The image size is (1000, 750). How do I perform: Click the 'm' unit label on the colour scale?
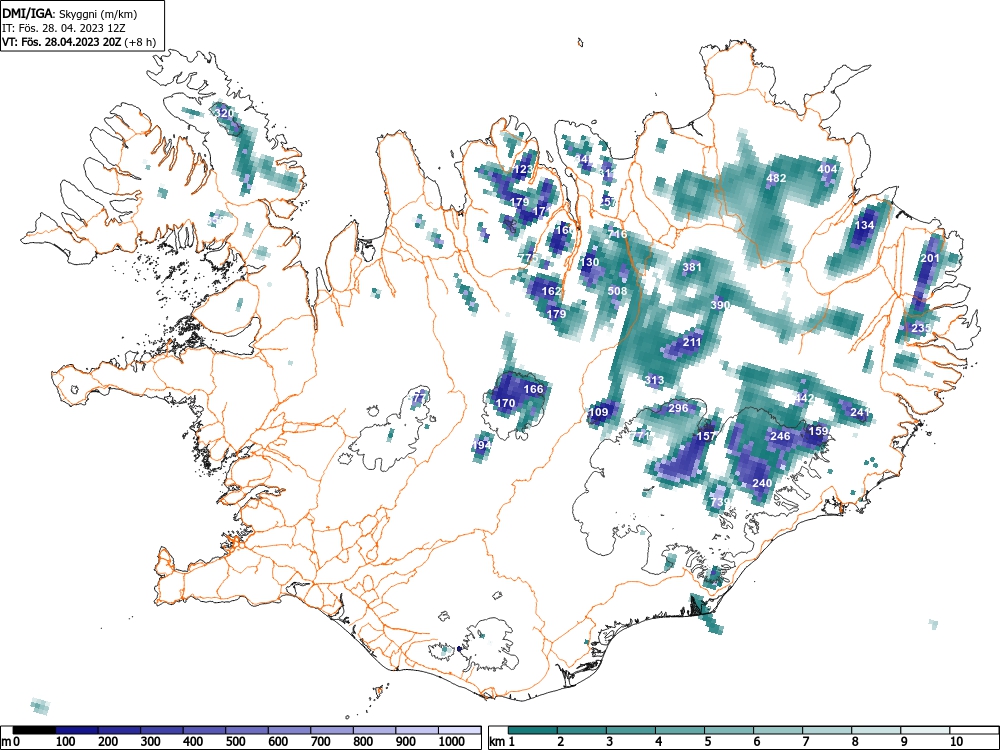pyautogui.click(x=6, y=742)
